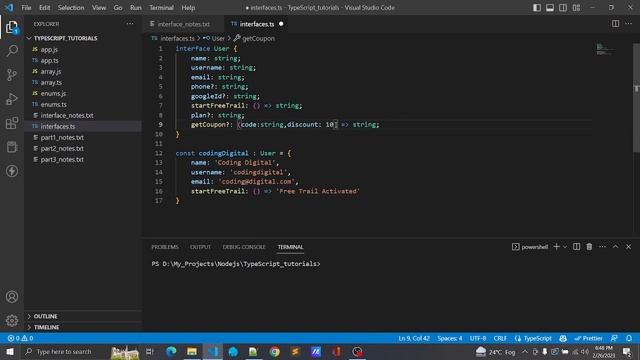Click Ln 9, Col 42 in status bar
640x360 pixels.
[x=414, y=338]
